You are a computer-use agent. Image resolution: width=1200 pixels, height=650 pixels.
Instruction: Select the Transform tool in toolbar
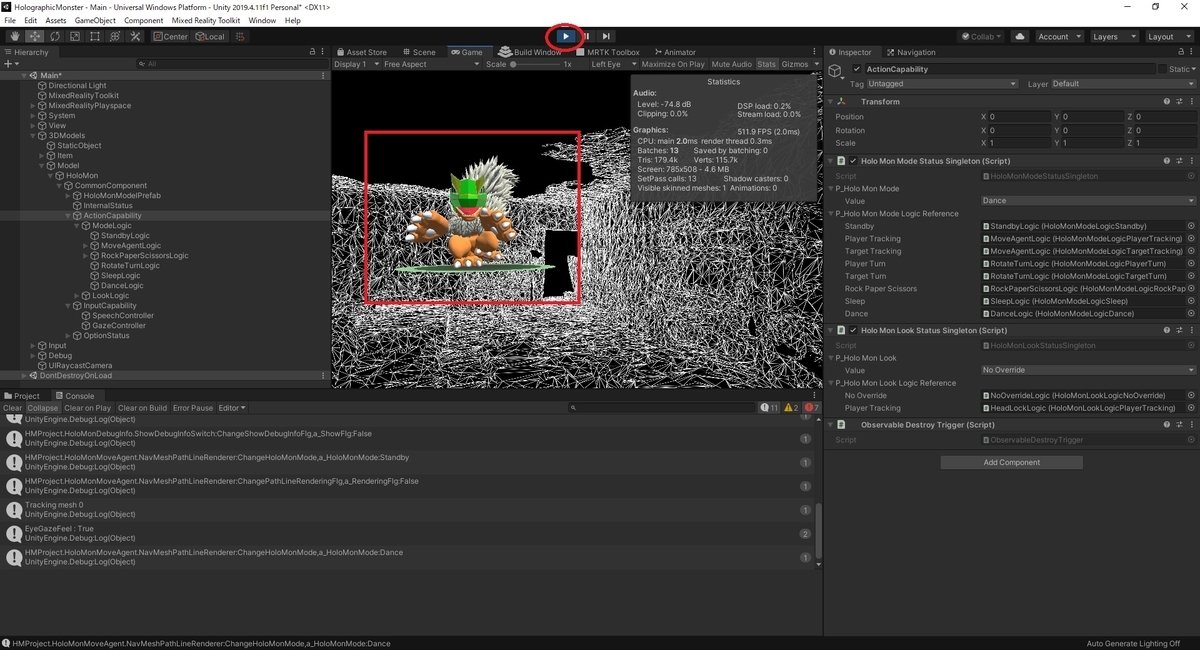[x=115, y=37]
